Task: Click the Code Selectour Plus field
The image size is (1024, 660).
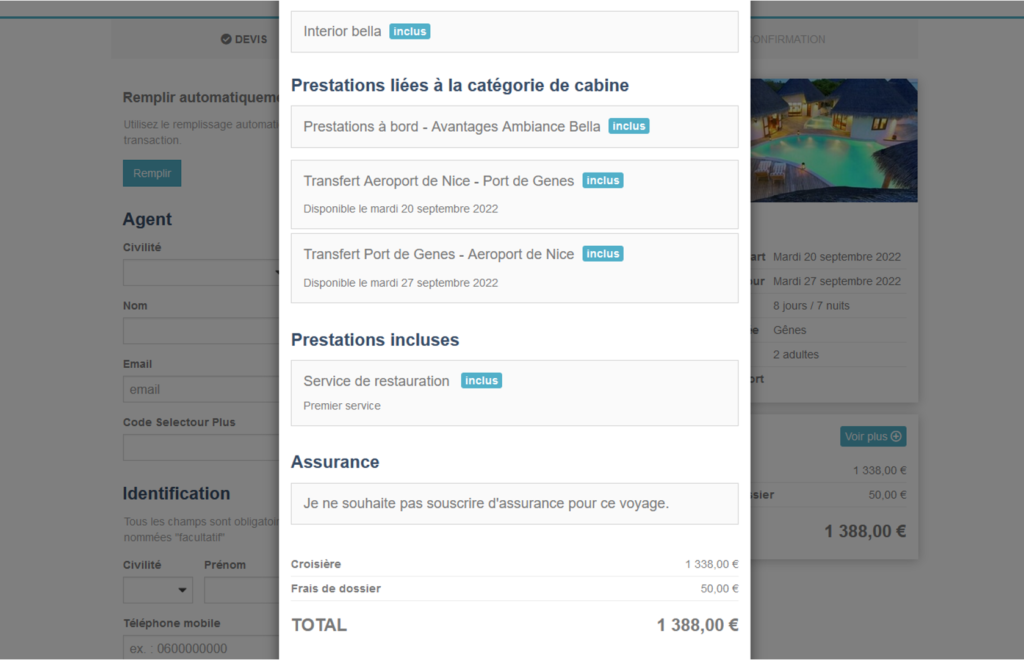Action: click(x=200, y=447)
